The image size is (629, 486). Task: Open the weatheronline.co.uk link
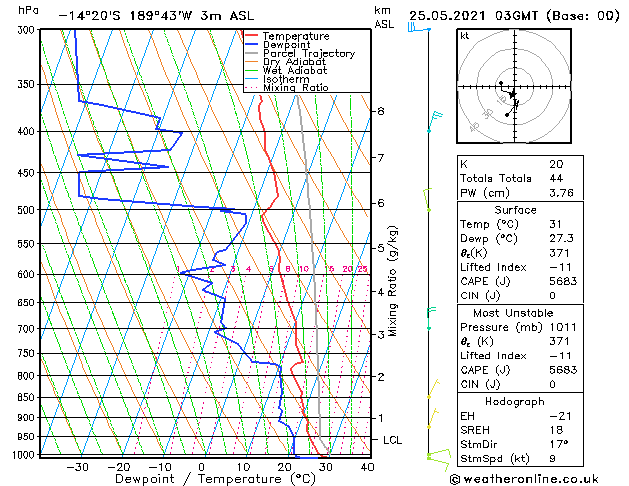pyautogui.click(x=524, y=479)
